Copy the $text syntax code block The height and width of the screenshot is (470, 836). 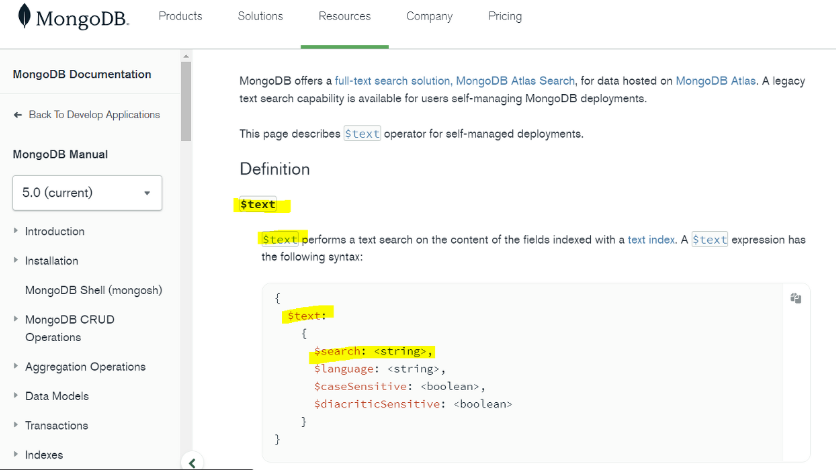[795, 298]
